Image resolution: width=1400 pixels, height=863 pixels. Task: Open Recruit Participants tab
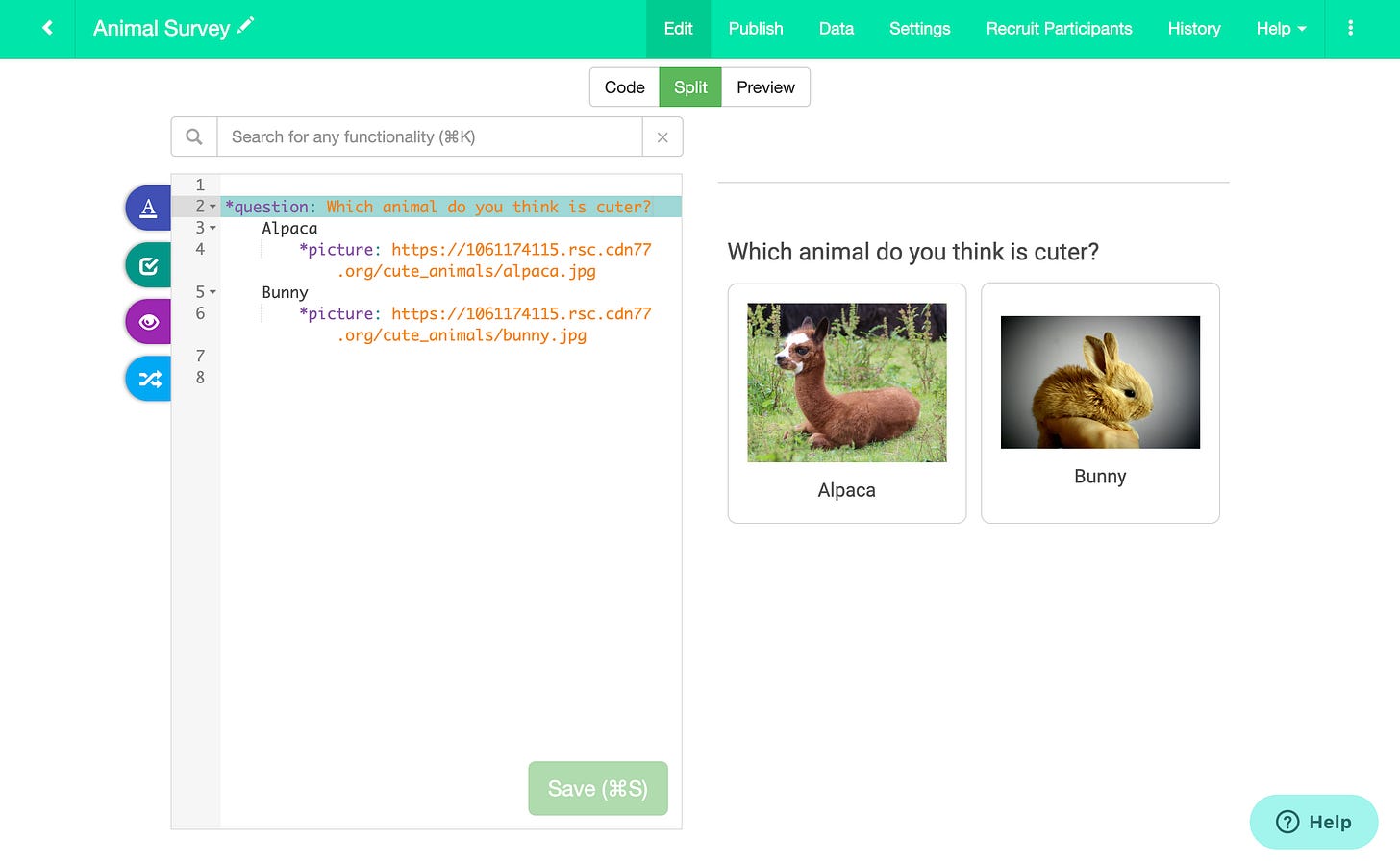click(x=1059, y=29)
